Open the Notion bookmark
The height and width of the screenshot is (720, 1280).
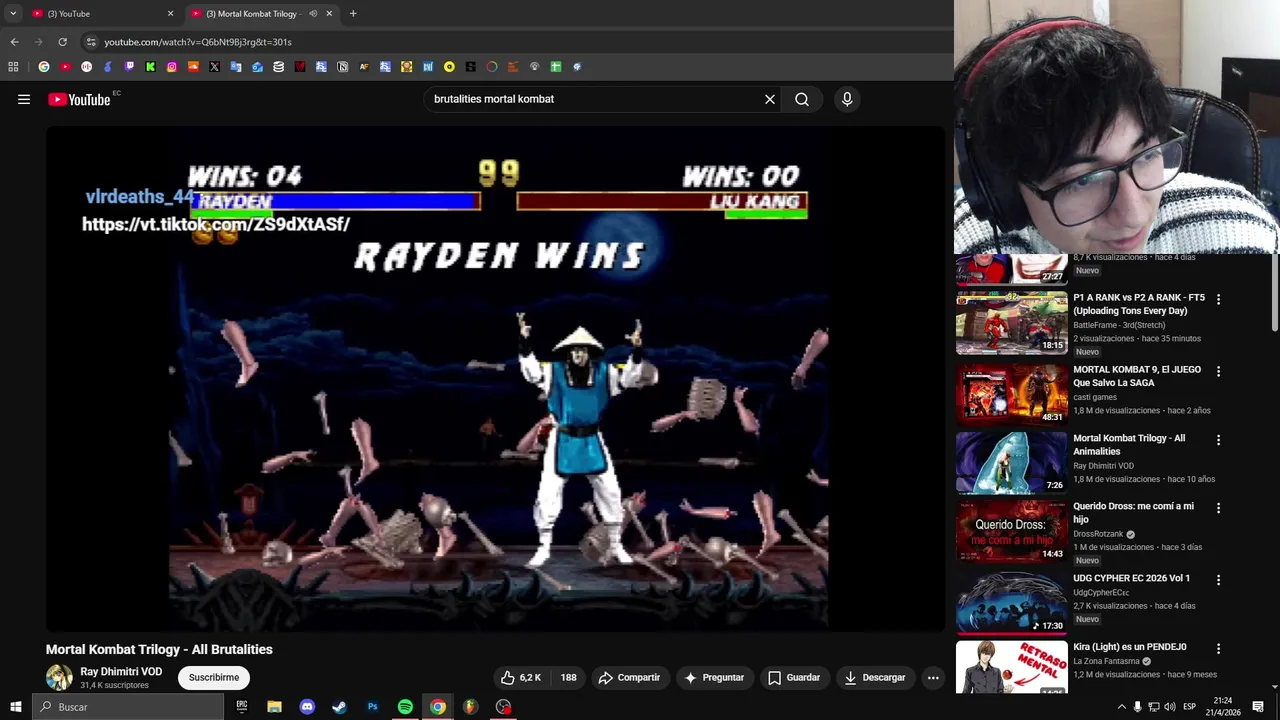342,67
